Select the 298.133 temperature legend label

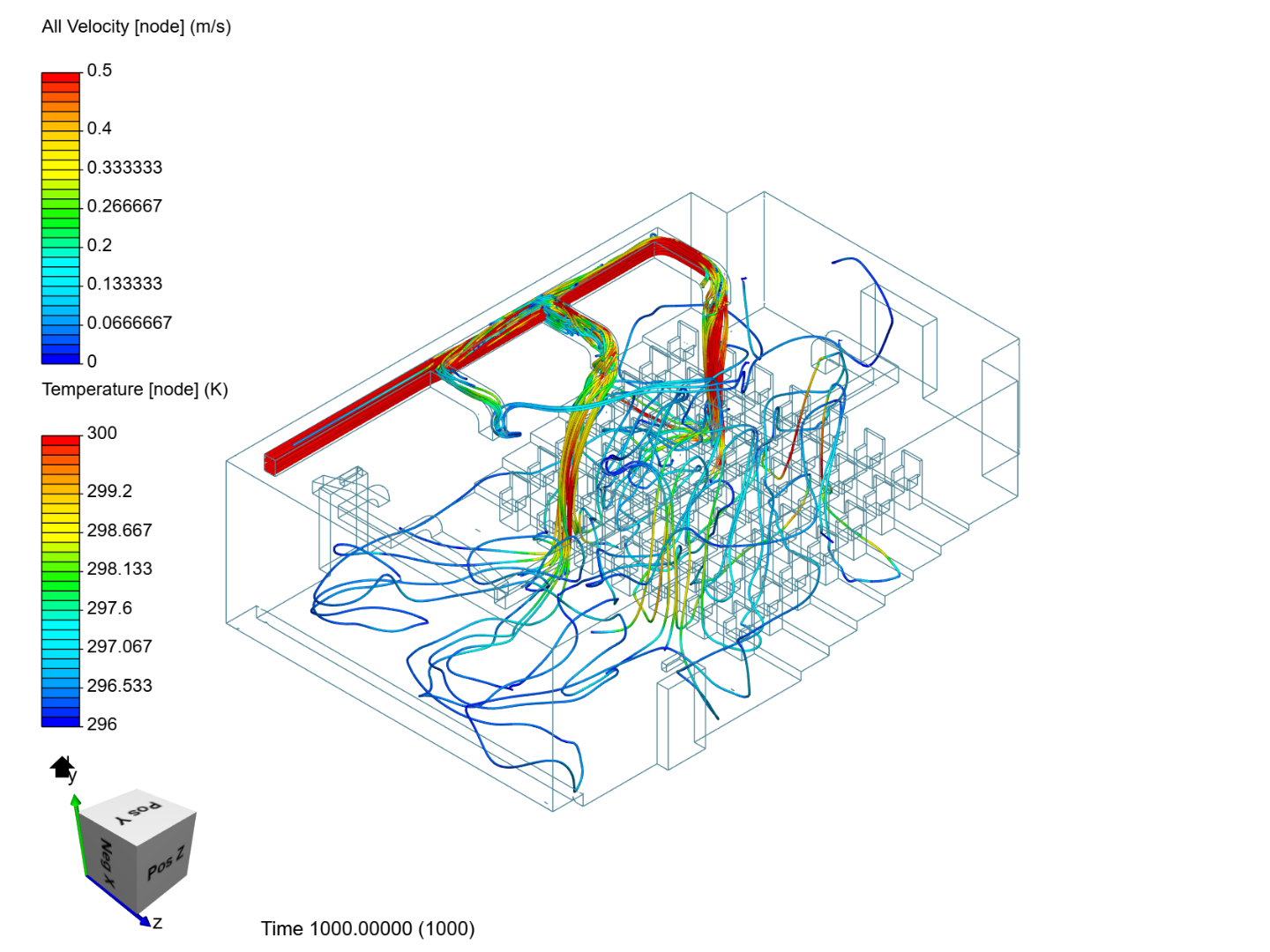click(119, 569)
